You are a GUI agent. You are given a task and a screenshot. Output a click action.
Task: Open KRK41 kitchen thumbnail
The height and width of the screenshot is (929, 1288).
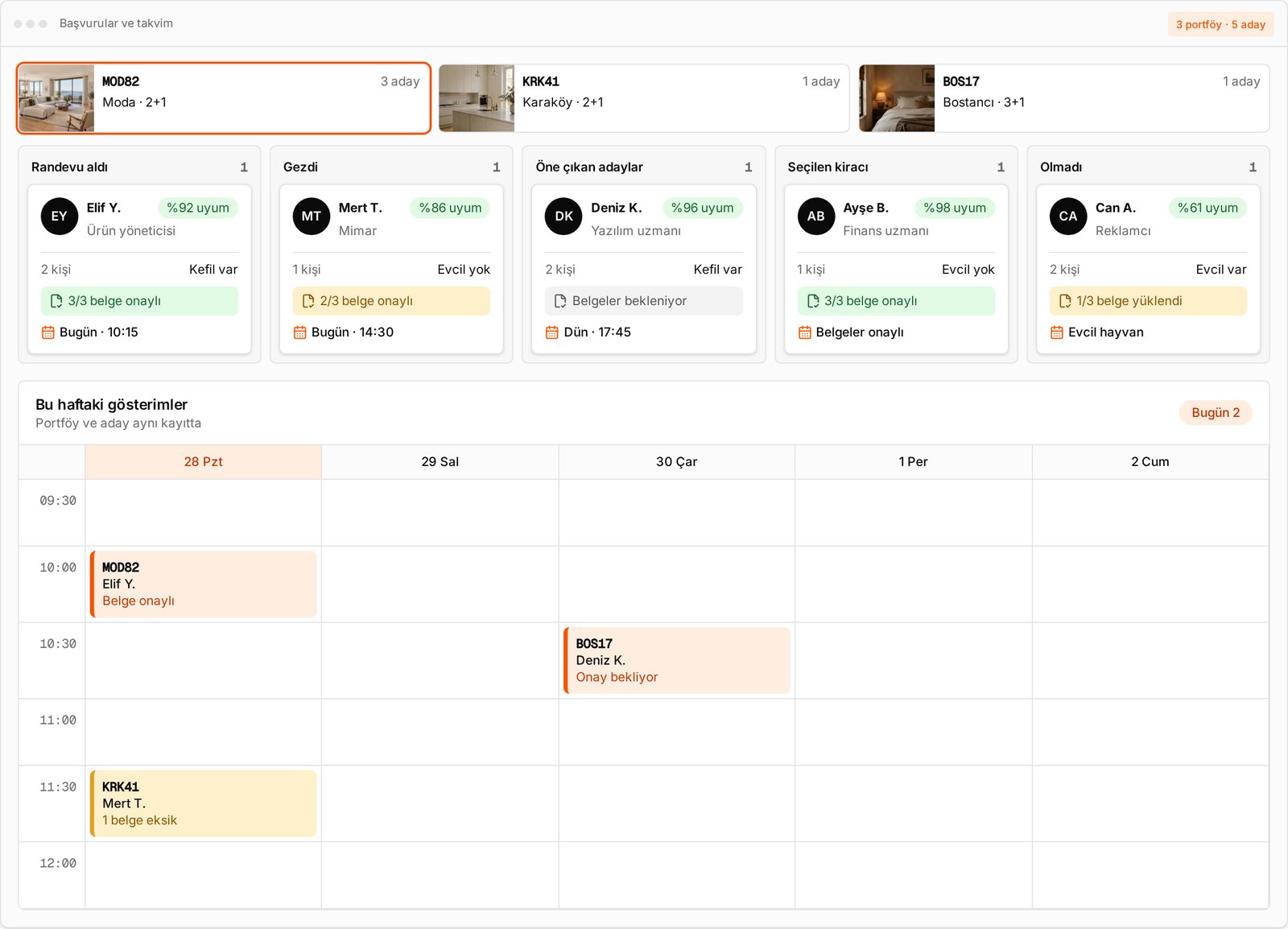pyautogui.click(x=477, y=98)
